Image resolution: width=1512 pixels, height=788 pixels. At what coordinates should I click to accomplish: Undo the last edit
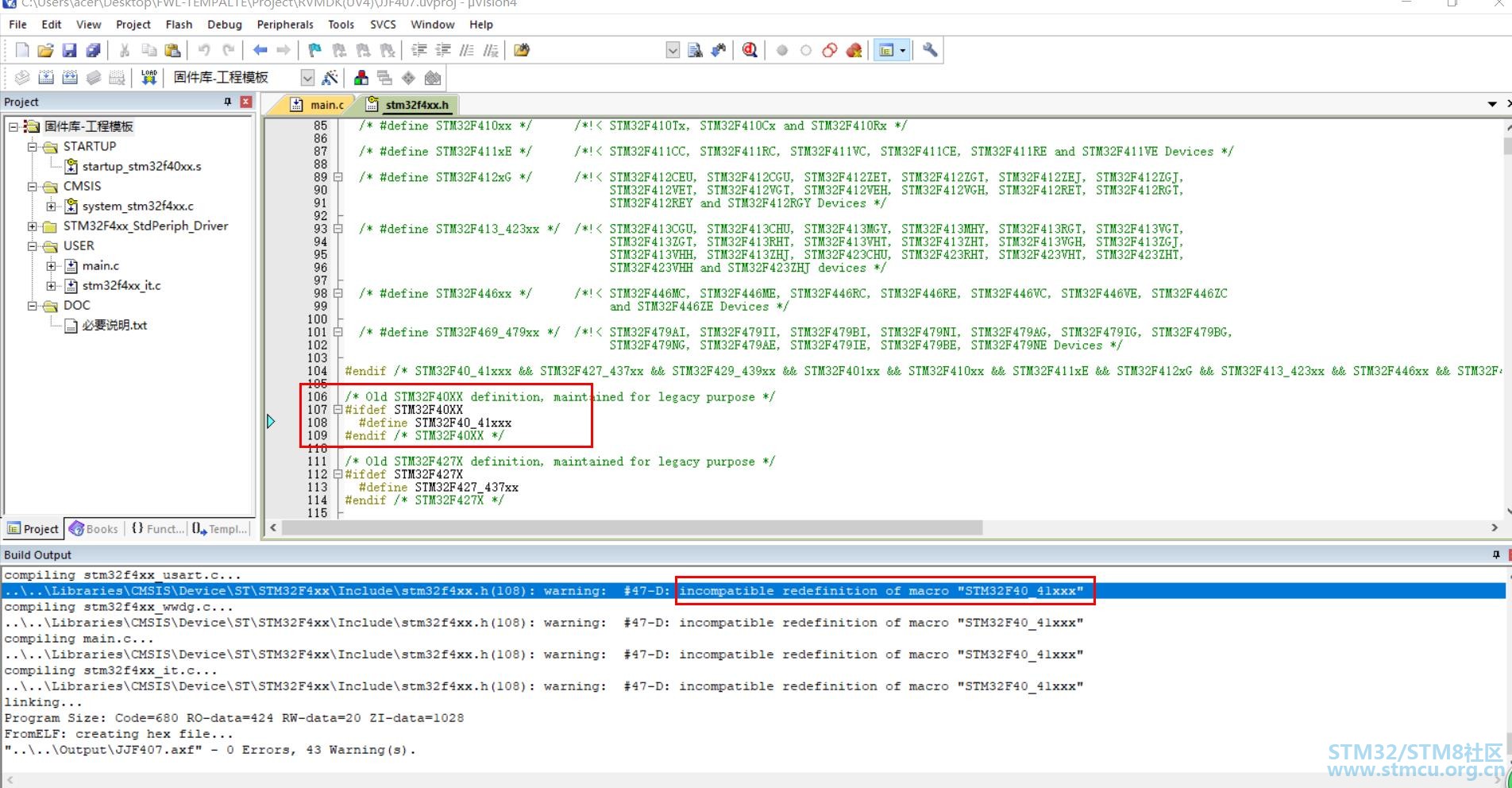click(204, 51)
